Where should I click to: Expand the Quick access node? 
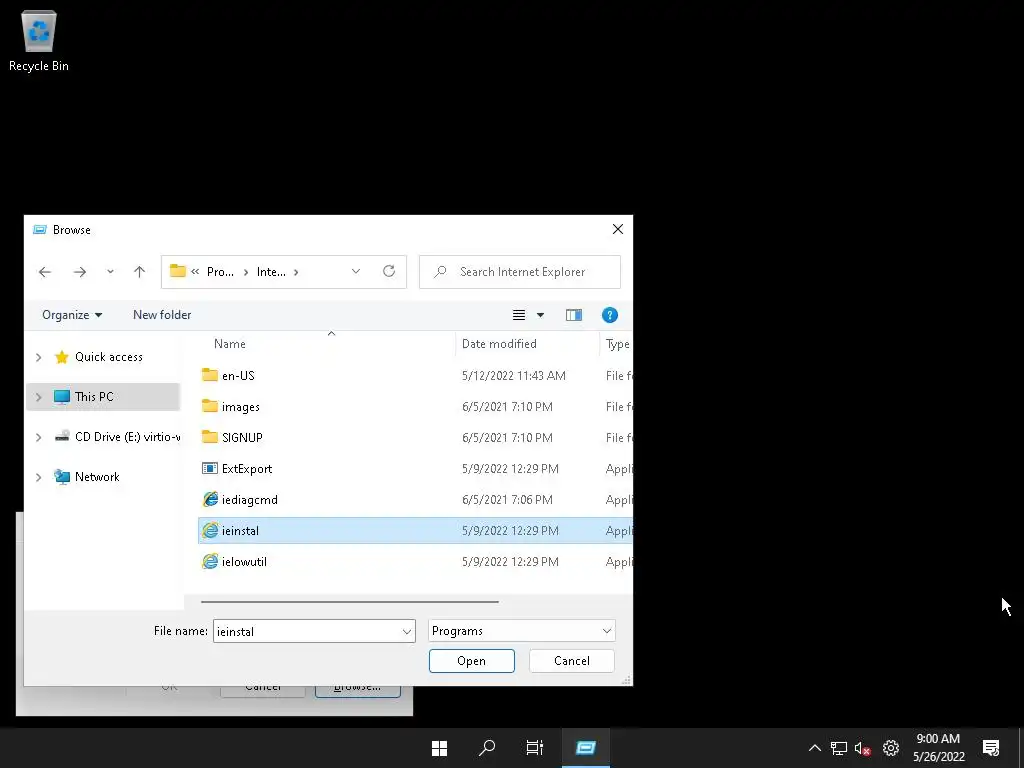[x=39, y=357]
